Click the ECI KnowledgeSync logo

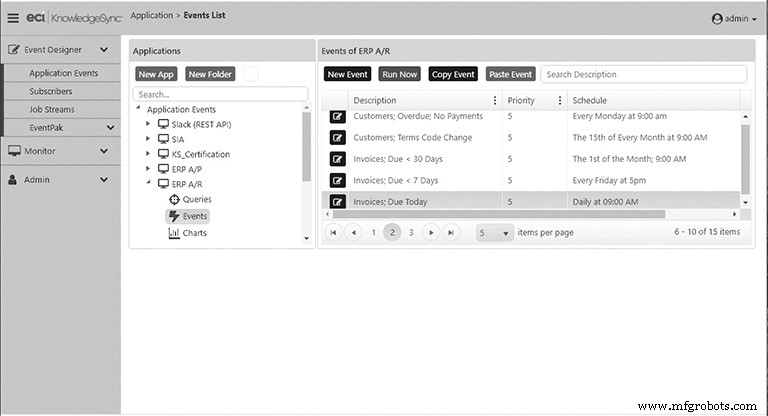[x=73, y=18]
